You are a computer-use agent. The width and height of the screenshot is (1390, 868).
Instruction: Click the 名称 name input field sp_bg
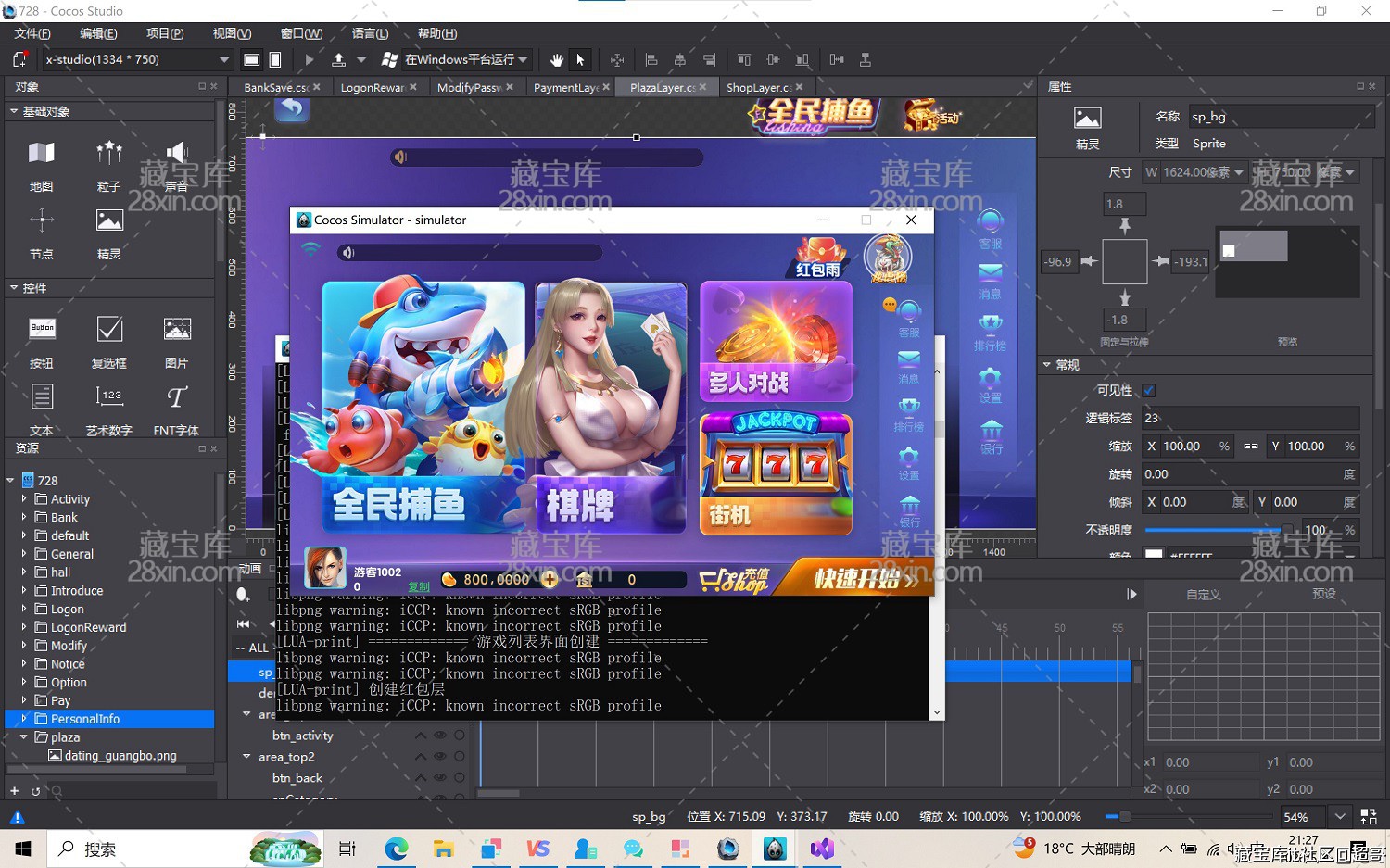(x=1281, y=117)
